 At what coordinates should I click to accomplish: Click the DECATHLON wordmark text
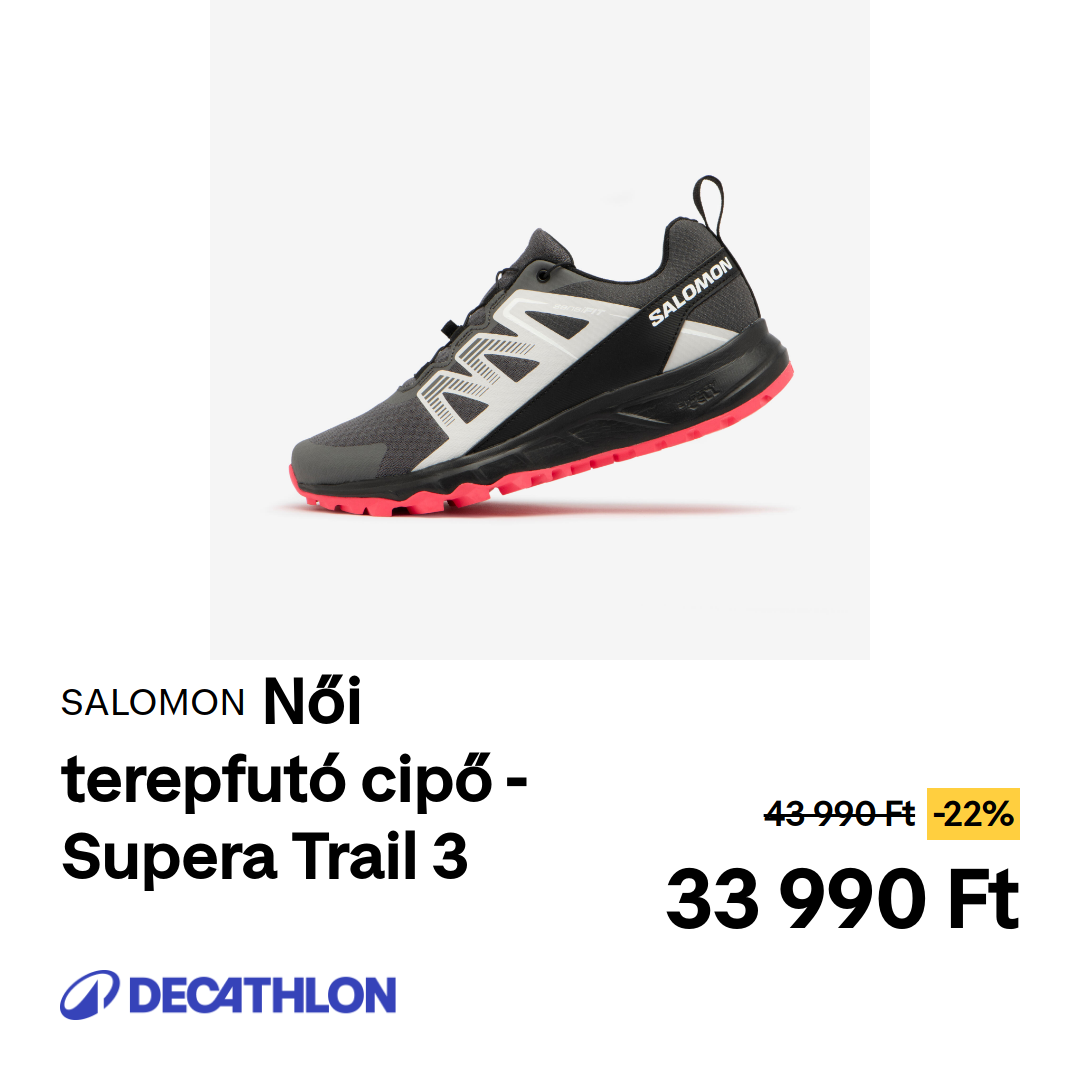[x=262, y=995]
